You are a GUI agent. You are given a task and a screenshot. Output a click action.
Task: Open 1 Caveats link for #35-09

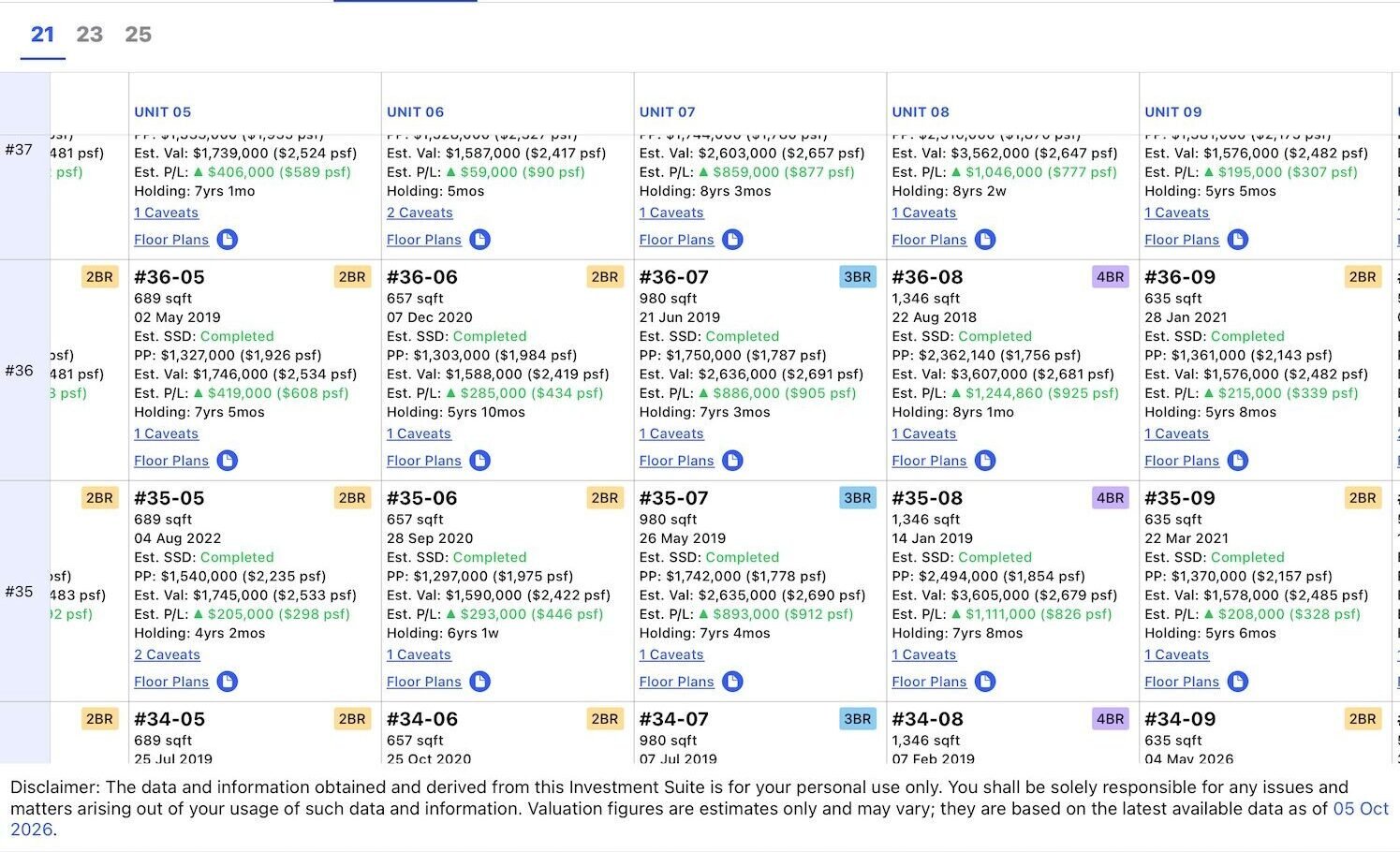click(x=1177, y=654)
